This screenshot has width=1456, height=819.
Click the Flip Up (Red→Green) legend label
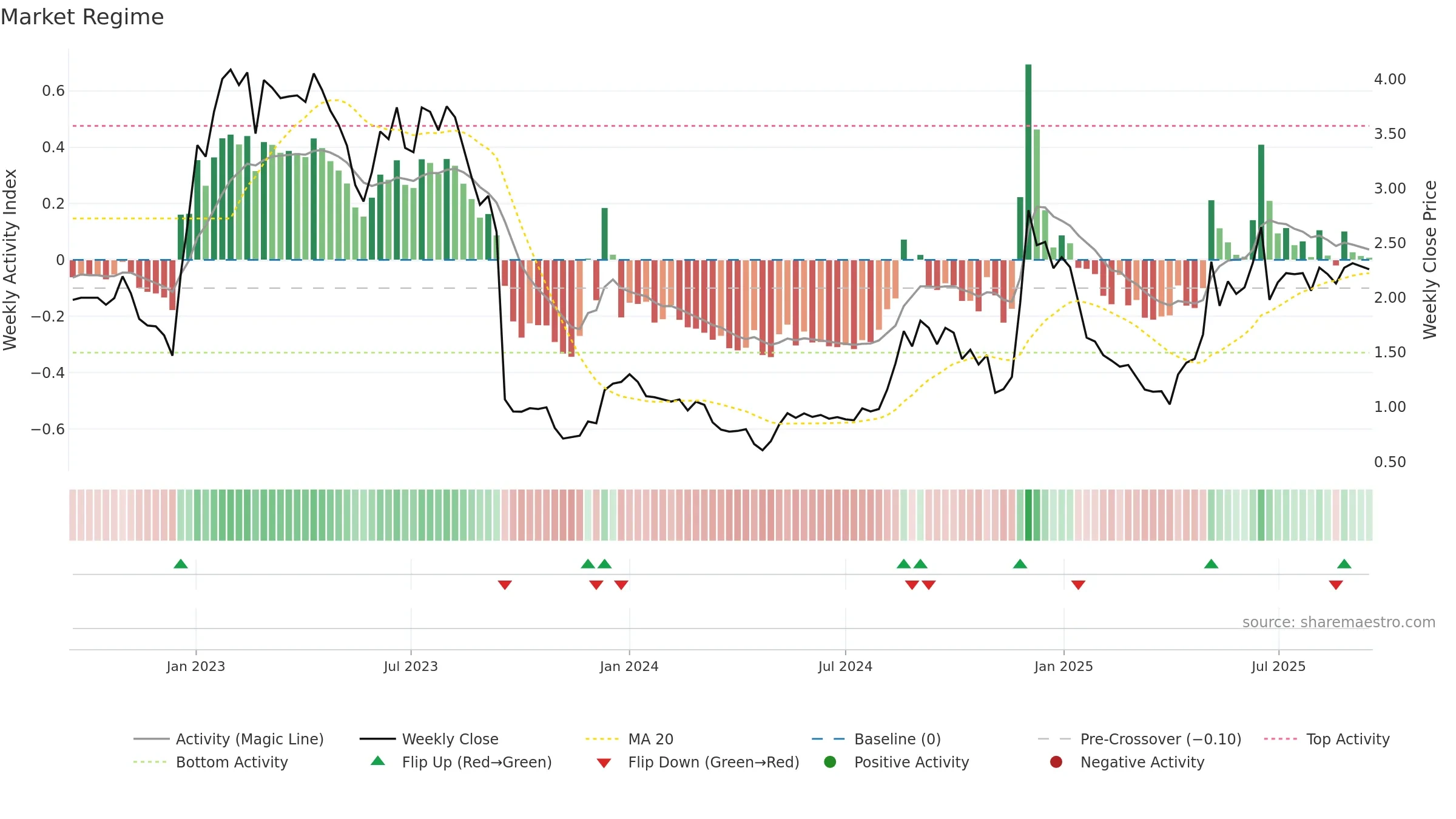477,762
